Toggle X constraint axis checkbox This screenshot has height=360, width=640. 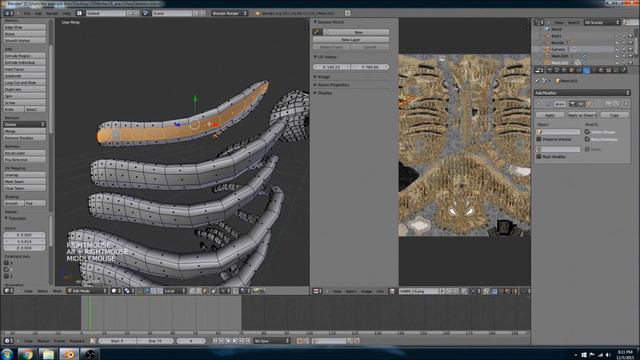click(x=6, y=263)
